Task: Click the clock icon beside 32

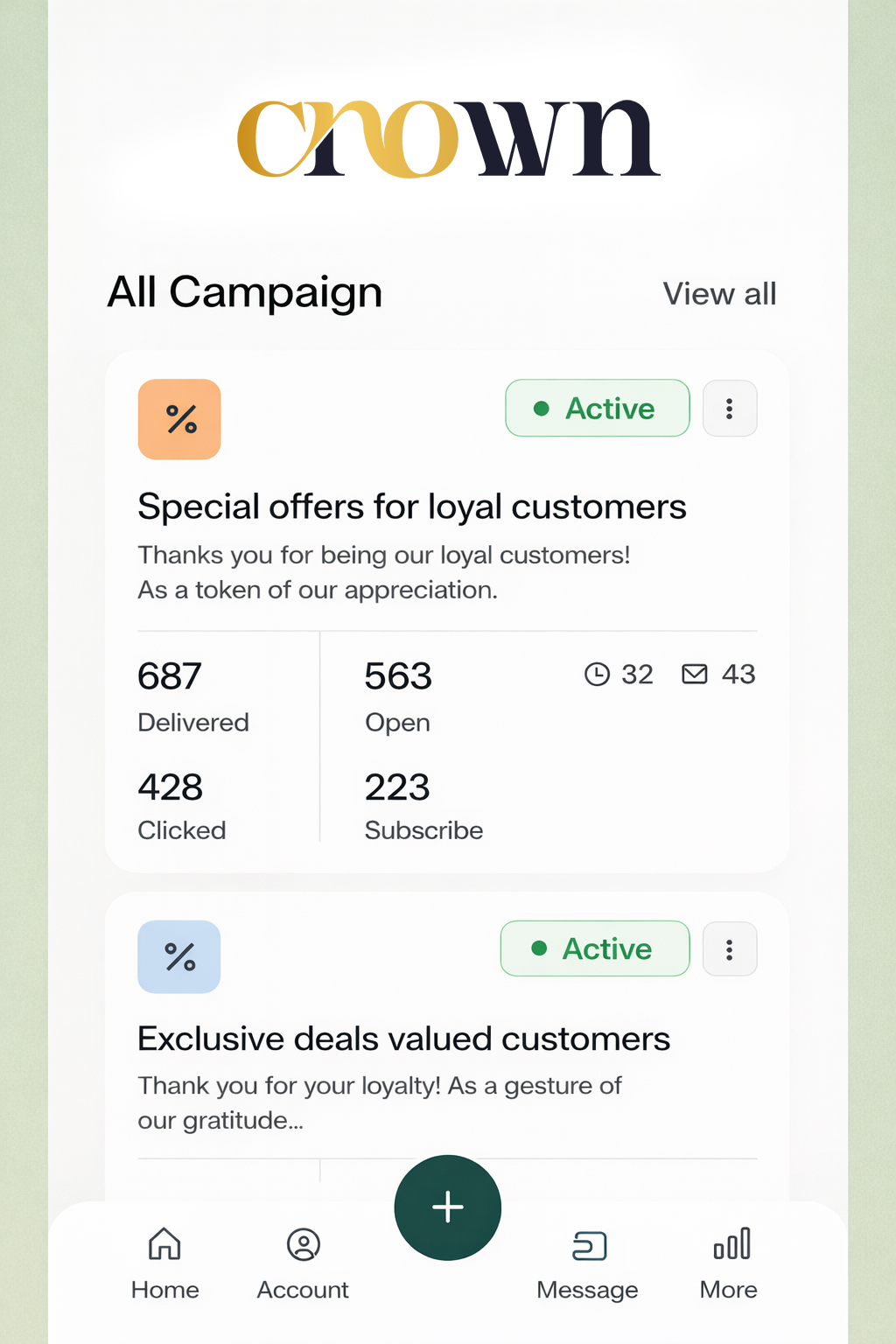Action: tap(597, 674)
